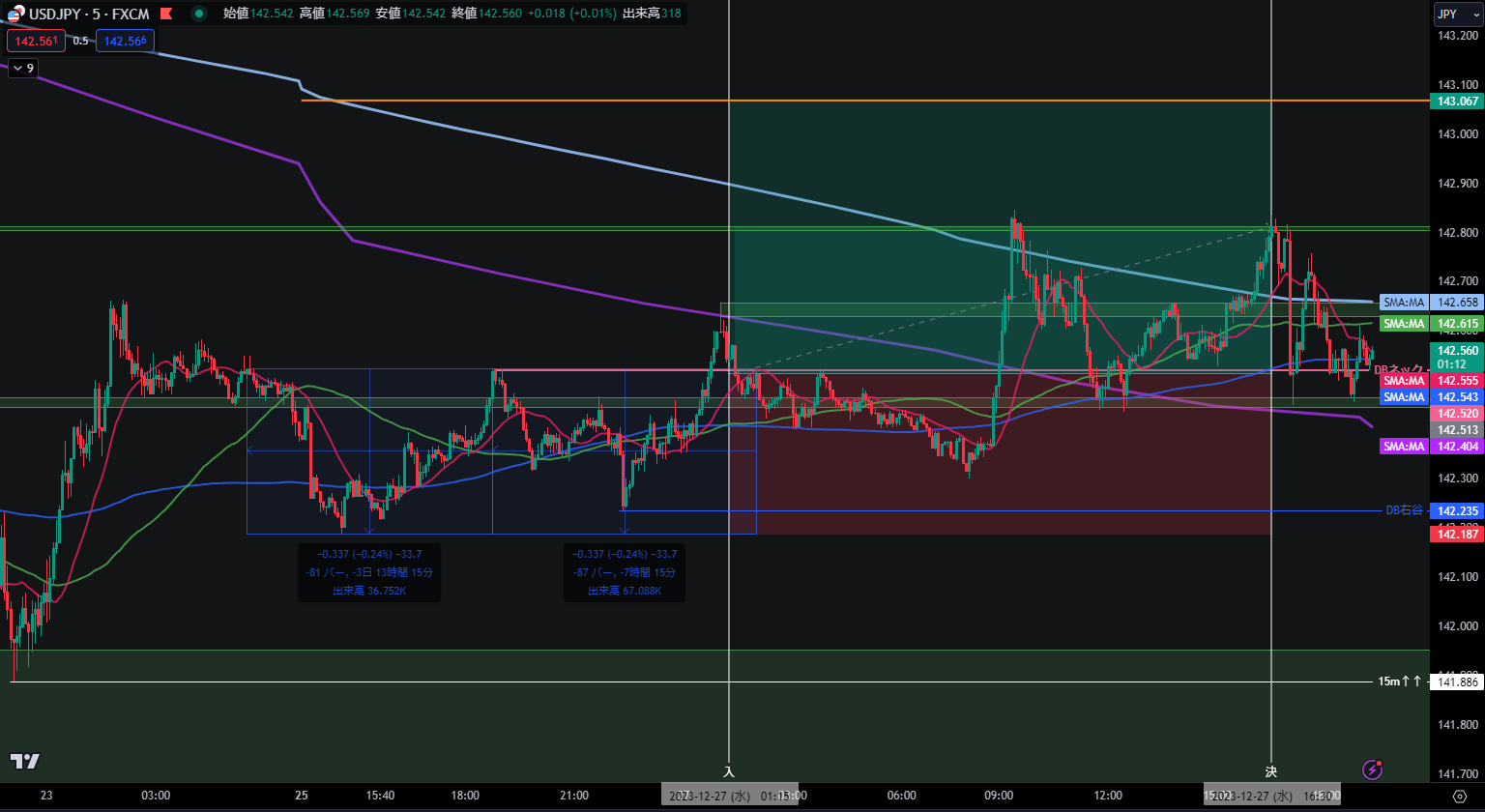Click the blue buy price button 142.566
Image resolution: width=1485 pixels, height=812 pixels.
coord(125,41)
